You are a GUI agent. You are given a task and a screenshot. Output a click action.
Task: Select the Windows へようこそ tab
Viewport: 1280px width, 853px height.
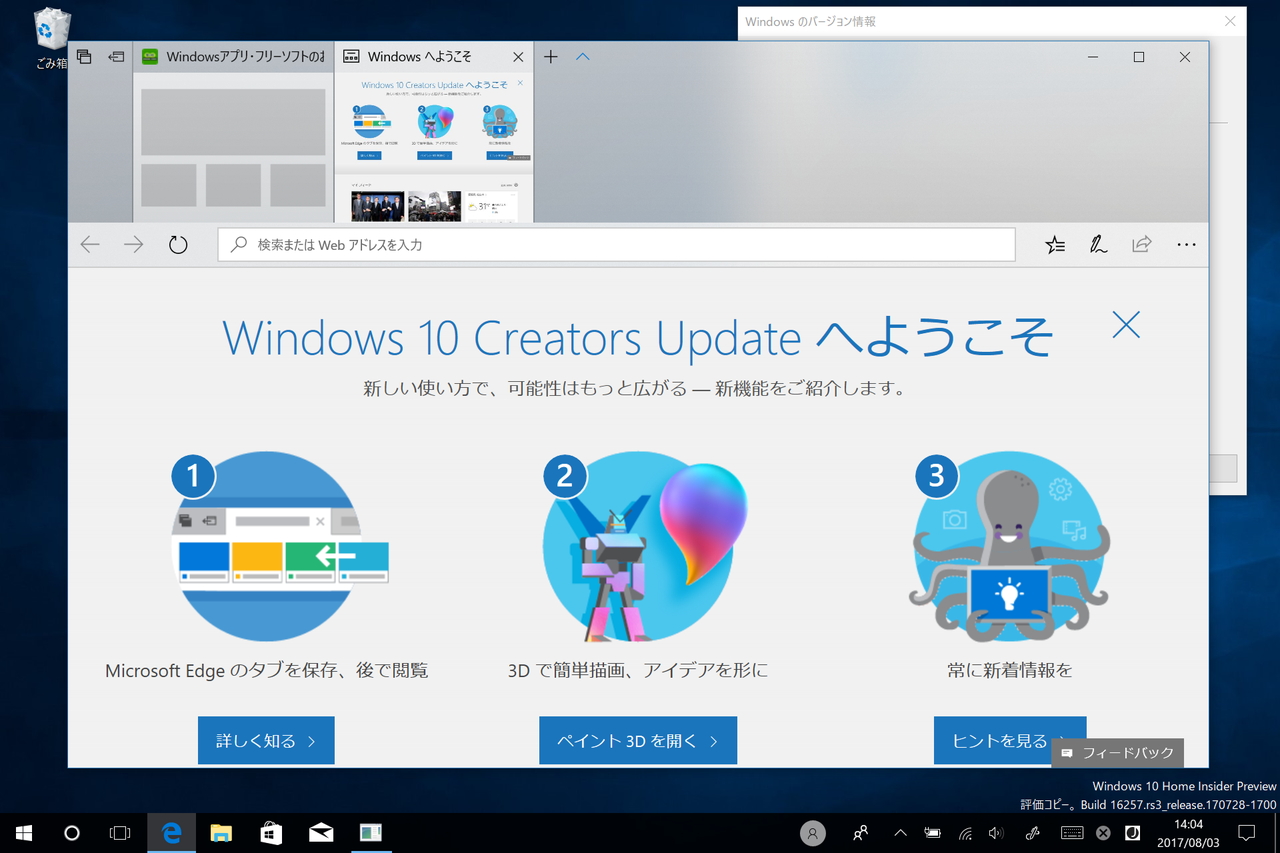pyautogui.click(x=420, y=57)
